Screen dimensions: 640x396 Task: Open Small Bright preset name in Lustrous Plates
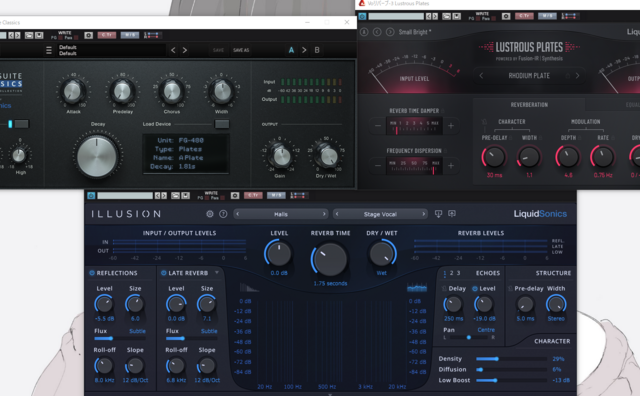415,32
